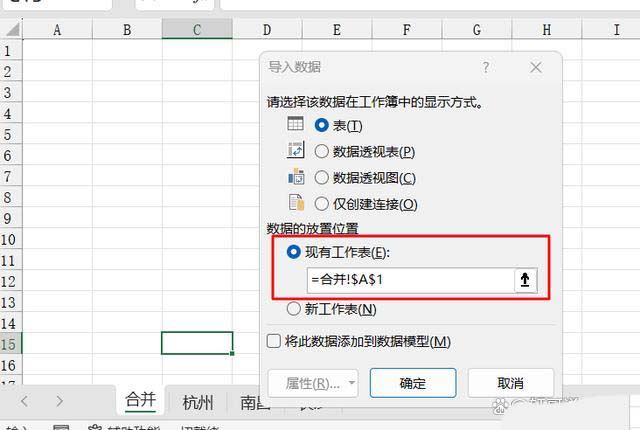Switch to the 南昌 sheet tab
Viewport: 640px width, 430px height.
(x=256, y=403)
